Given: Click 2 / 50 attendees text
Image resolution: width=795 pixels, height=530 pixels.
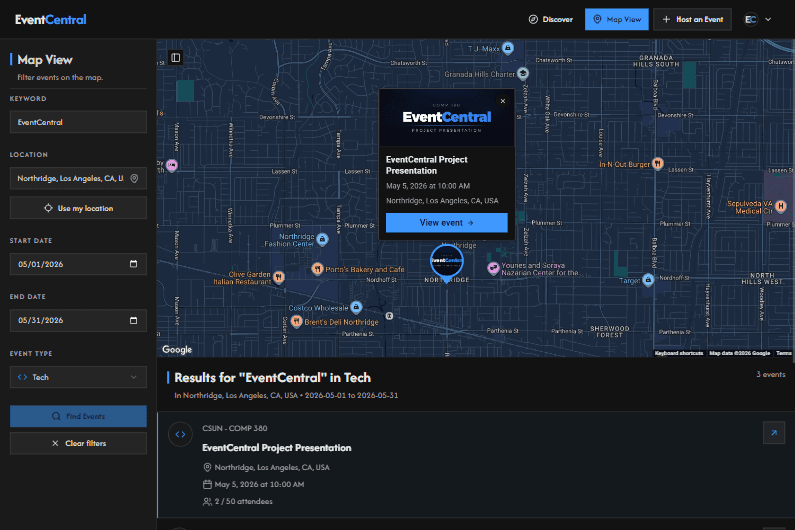Looking at the screenshot, I should pyautogui.click(x=243, y=501).
